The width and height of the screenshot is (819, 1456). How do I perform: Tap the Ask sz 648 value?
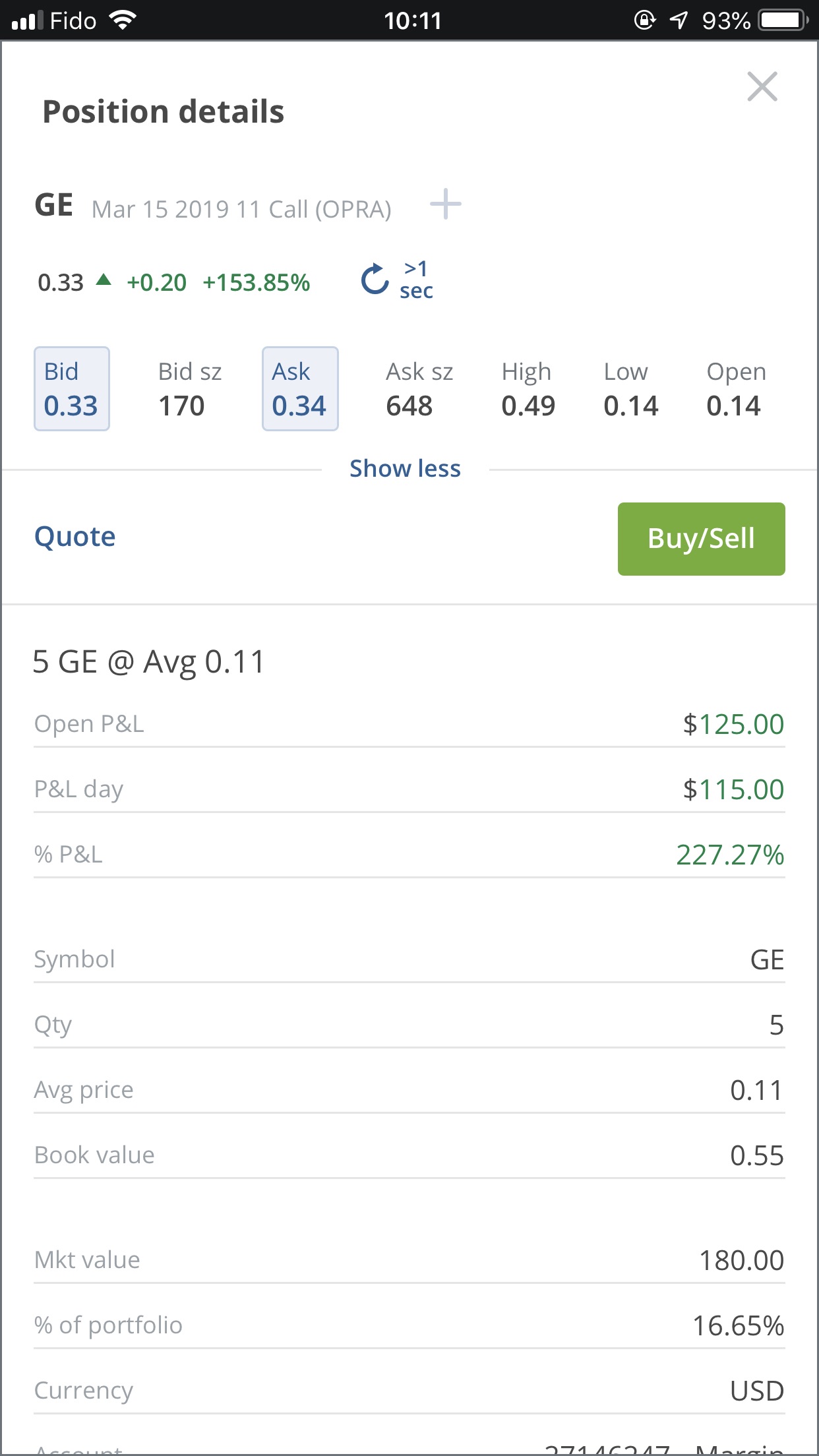pyautogui.click(x=409, y=406)
